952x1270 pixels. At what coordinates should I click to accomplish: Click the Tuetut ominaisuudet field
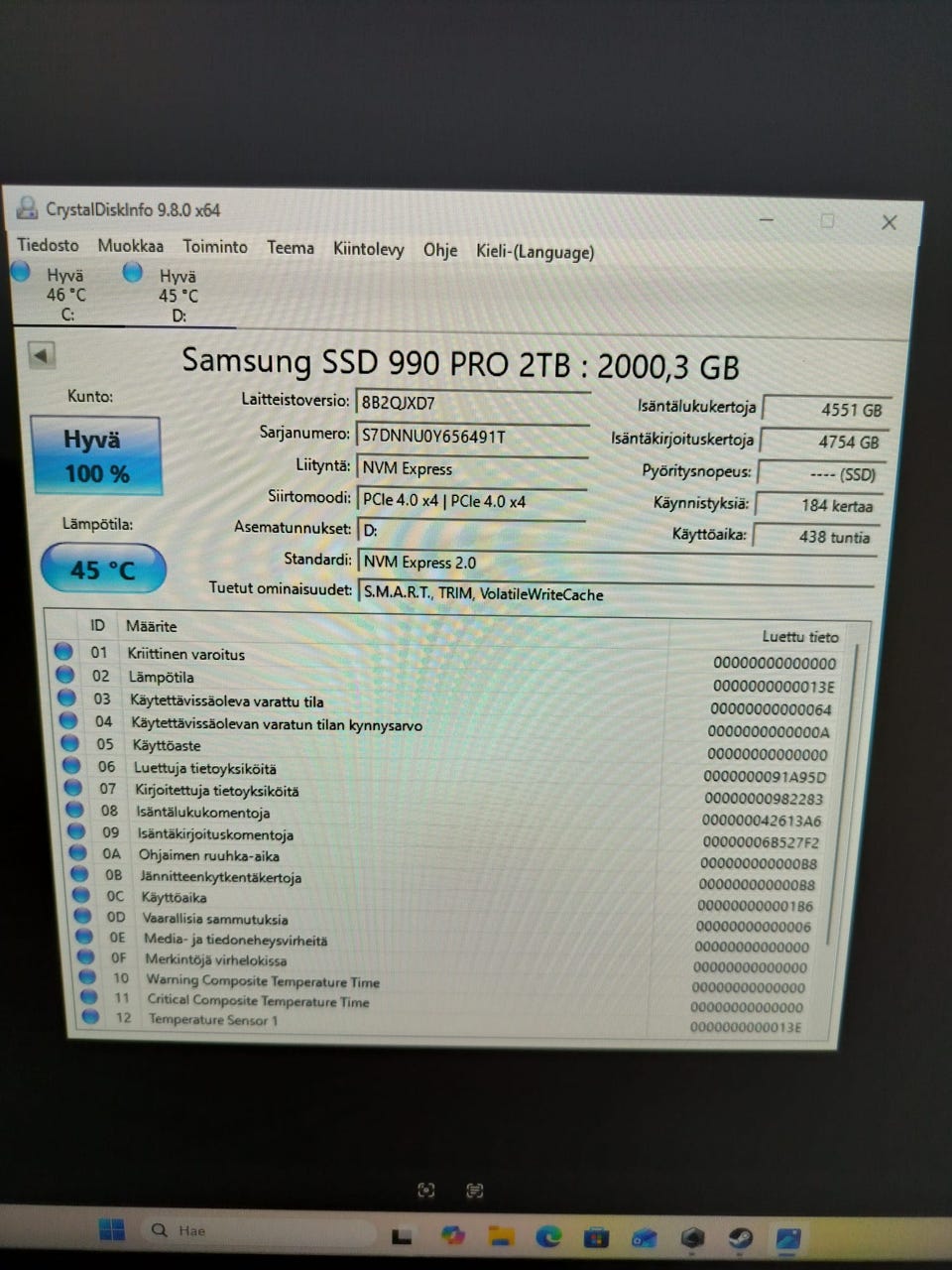pyautogui.click(x=616, y=593)
